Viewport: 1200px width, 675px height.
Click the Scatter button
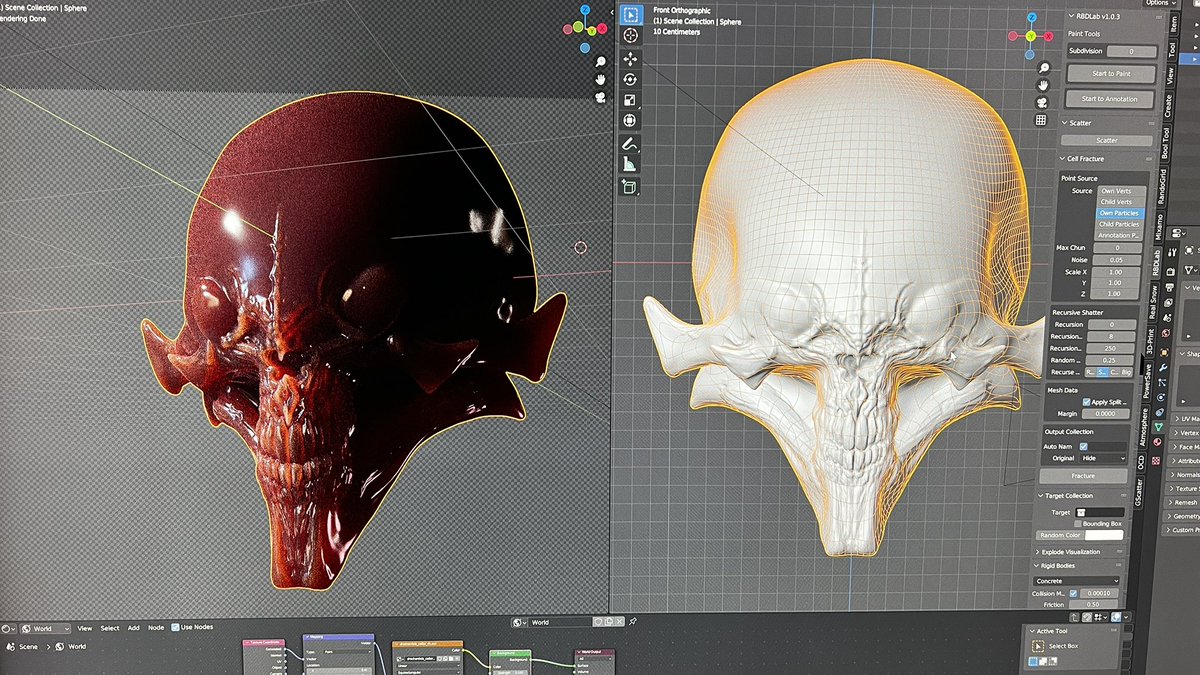1107,141
